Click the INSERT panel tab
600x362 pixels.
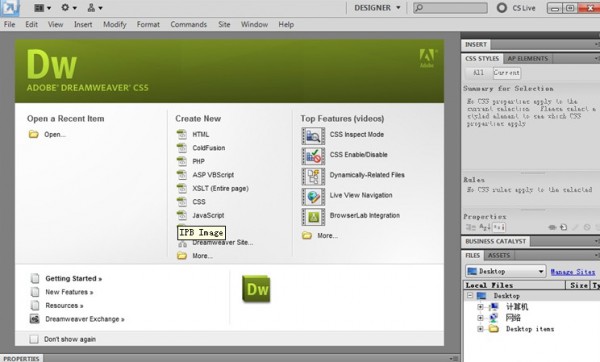point(476,45)
